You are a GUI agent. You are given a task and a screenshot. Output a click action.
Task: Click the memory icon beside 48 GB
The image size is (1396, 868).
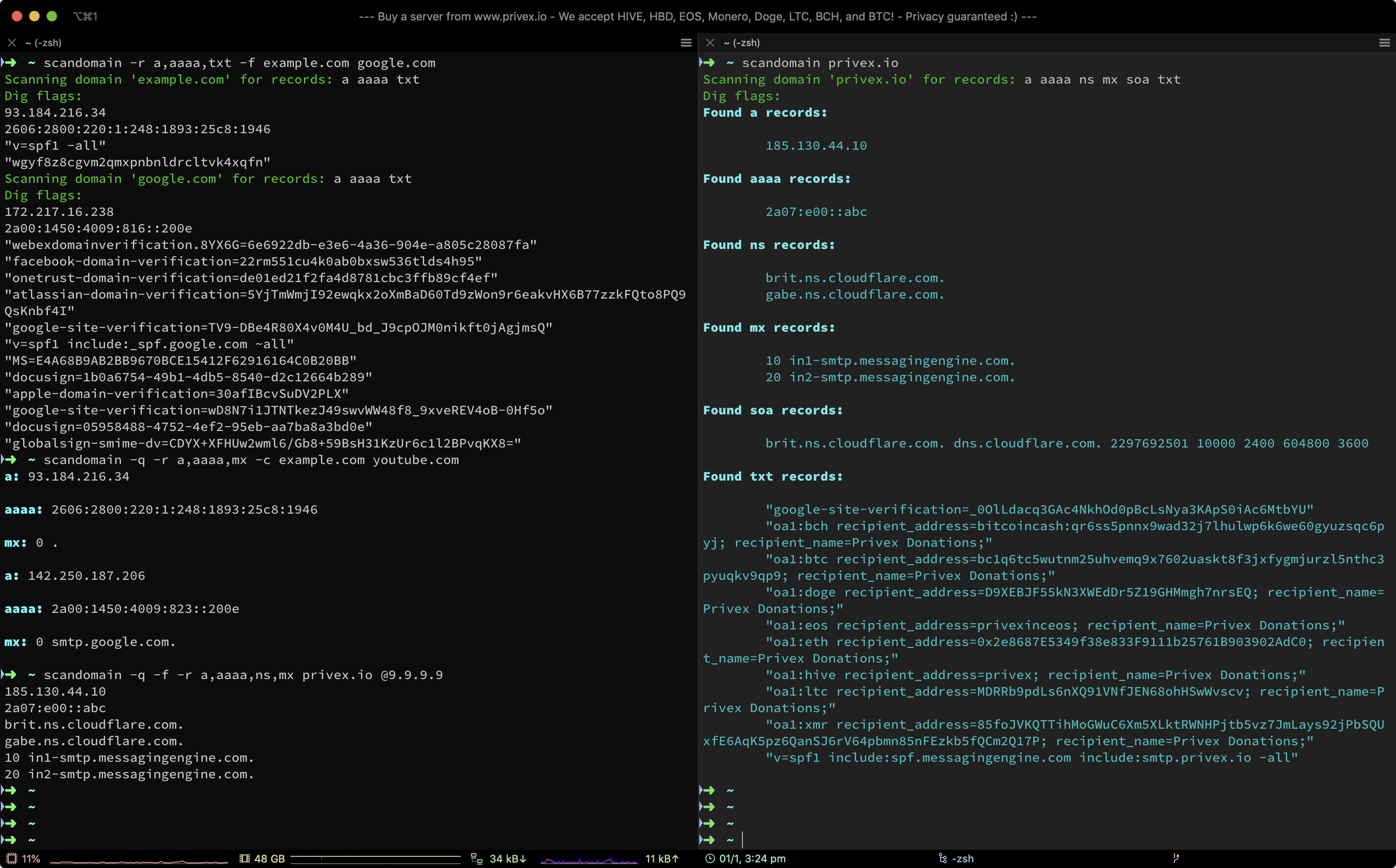click(244, 859)
